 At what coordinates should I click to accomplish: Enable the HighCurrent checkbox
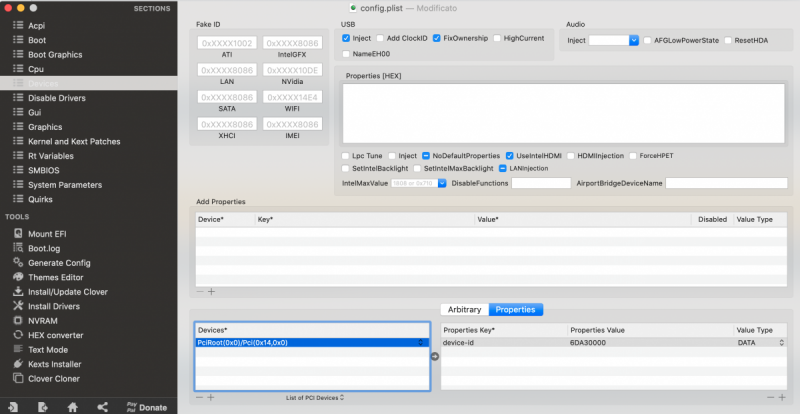pos(497,38)
